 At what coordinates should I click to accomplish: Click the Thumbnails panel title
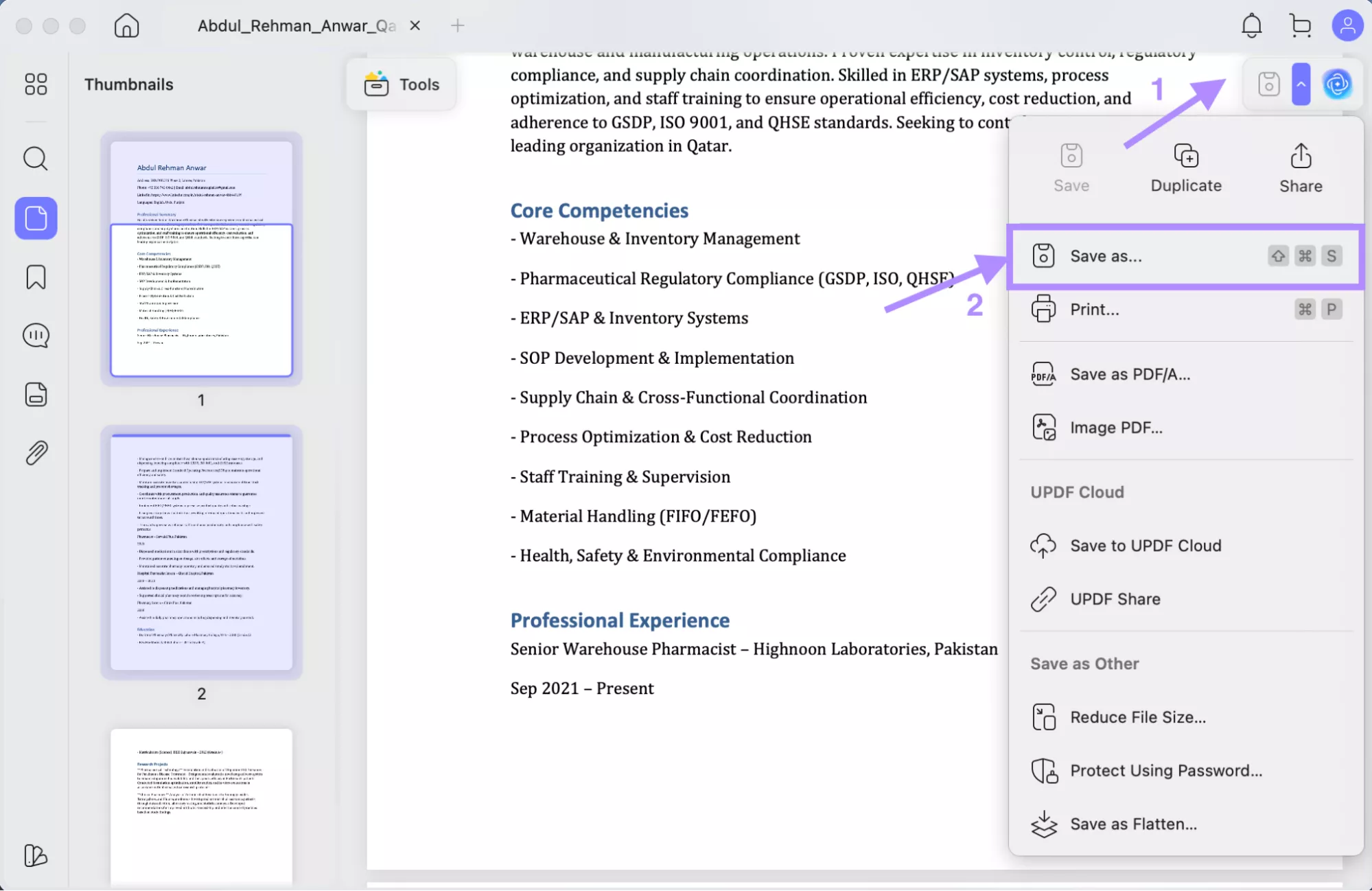tap(129, 84)
